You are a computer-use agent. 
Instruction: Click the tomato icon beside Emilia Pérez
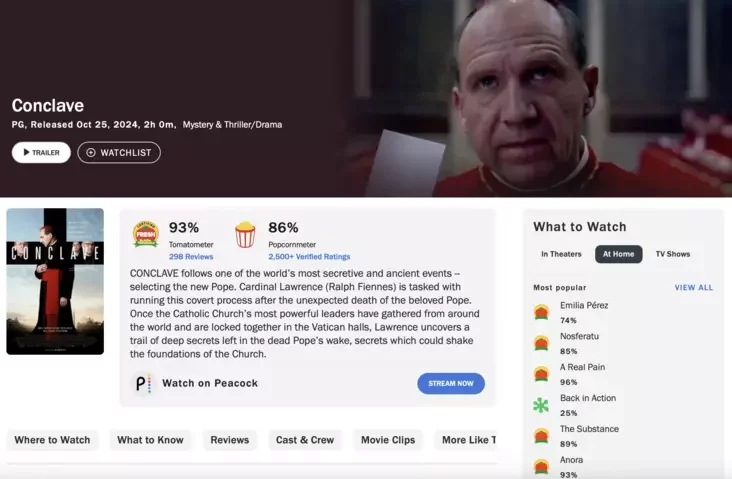[541, 312]
